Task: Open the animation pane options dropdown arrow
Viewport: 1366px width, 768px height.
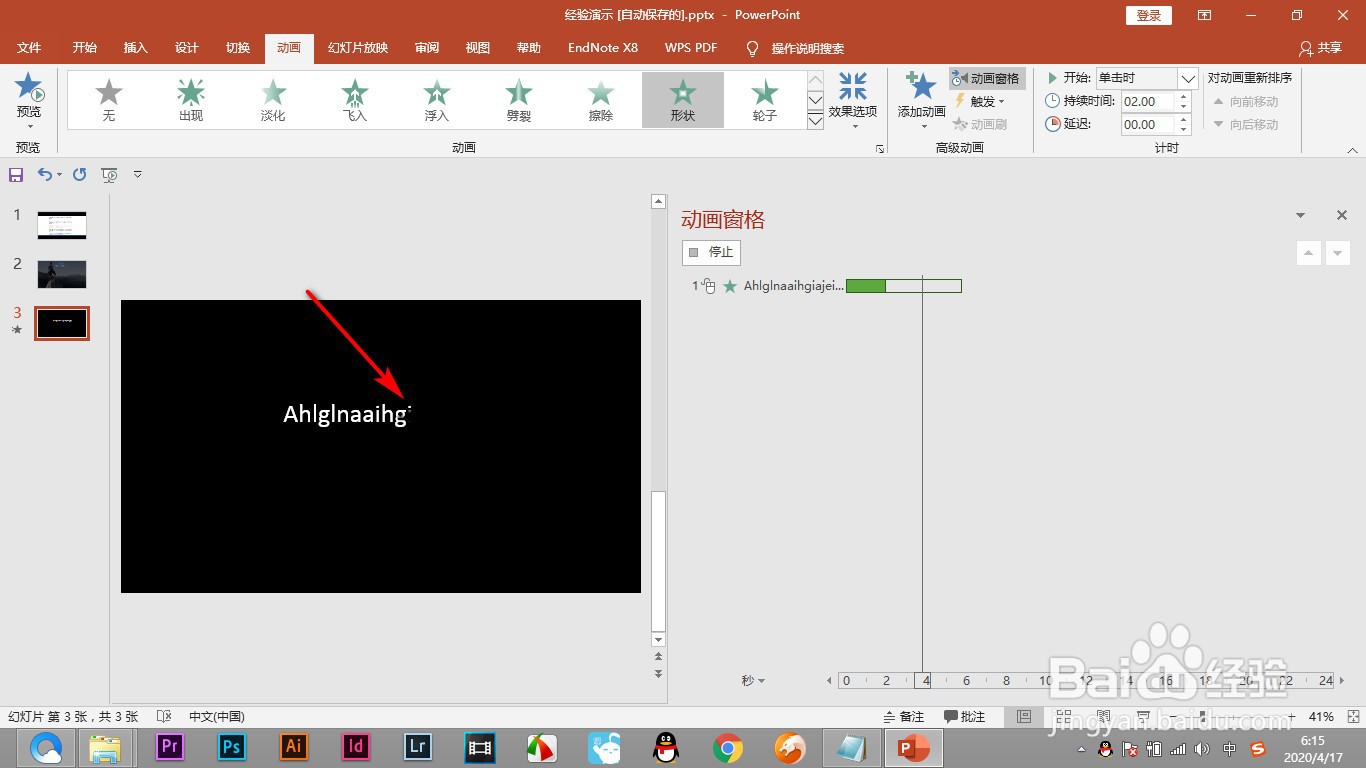Action: (1301, 215)
